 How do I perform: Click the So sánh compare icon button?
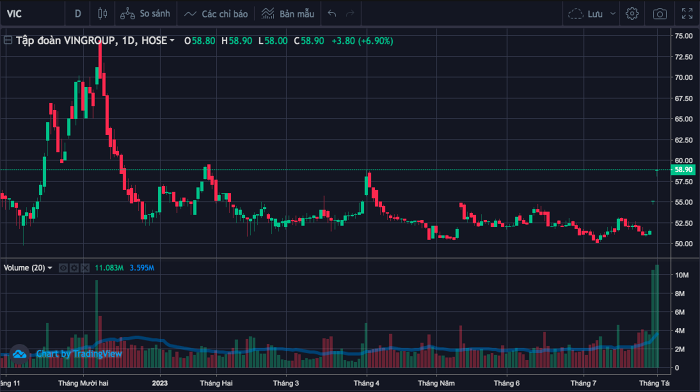(x=145, y=14)
